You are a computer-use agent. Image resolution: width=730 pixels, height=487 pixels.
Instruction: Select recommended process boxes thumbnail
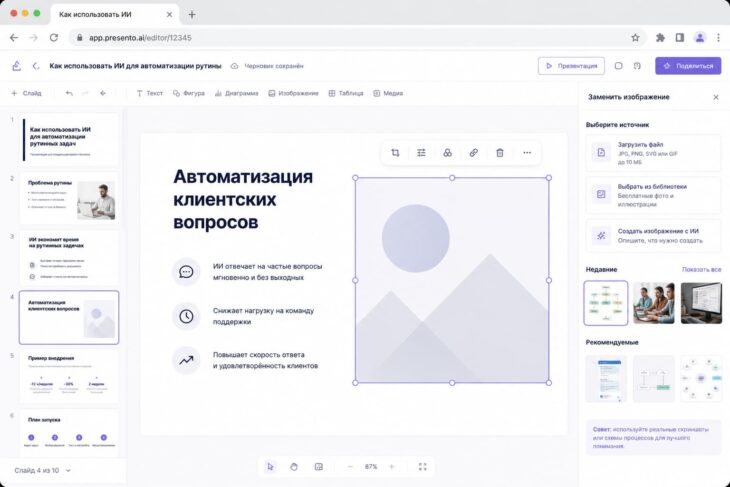(x=654, y=379)
